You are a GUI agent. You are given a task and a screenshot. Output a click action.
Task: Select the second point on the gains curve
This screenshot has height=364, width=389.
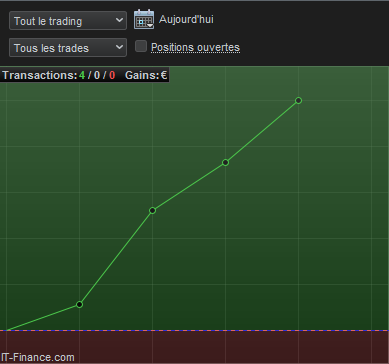pyautogui.click(x=152, y=210)
